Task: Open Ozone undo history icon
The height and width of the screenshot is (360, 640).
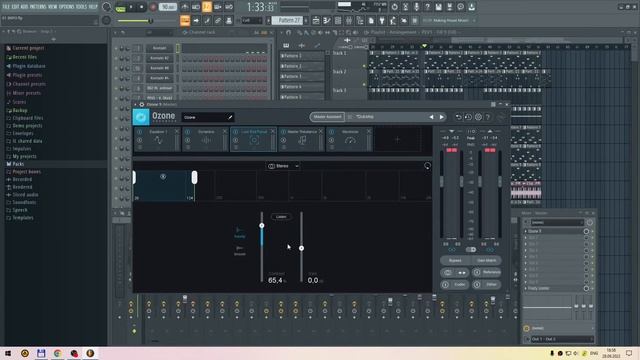Action: (468, 117)
